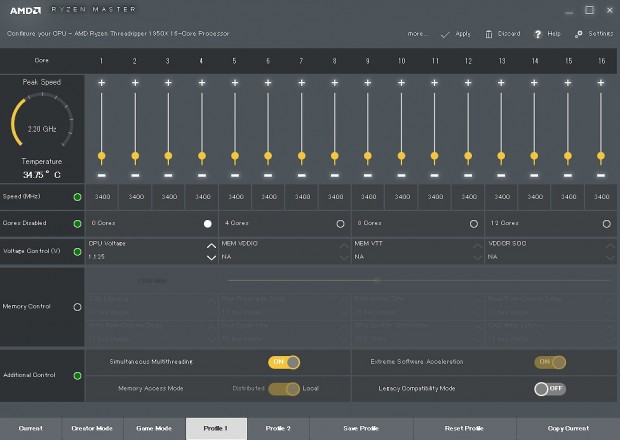The image size is (620, 440).
Task: Increase core 15 speed with plus icon
Action: (568, 83)
